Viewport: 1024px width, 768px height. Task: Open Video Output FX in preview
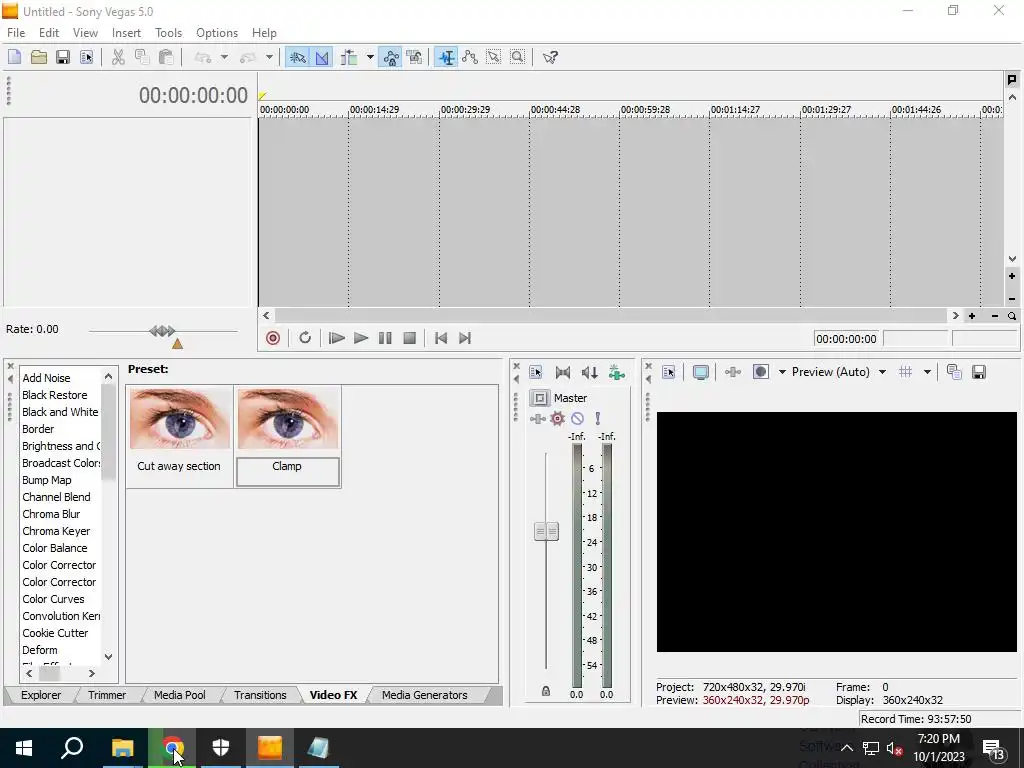click(x=733, y=372)
